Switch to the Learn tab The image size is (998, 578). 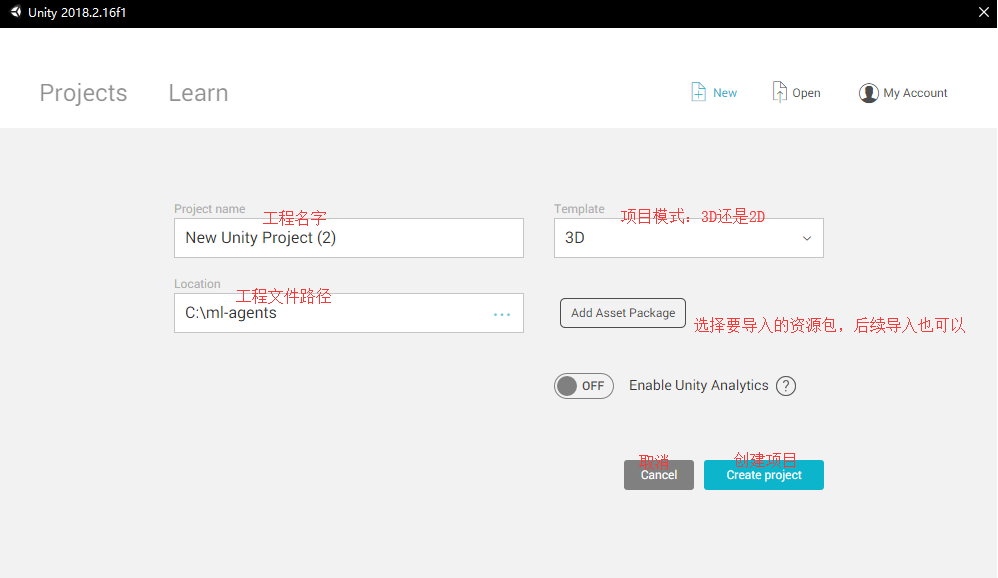click(197, 92)
